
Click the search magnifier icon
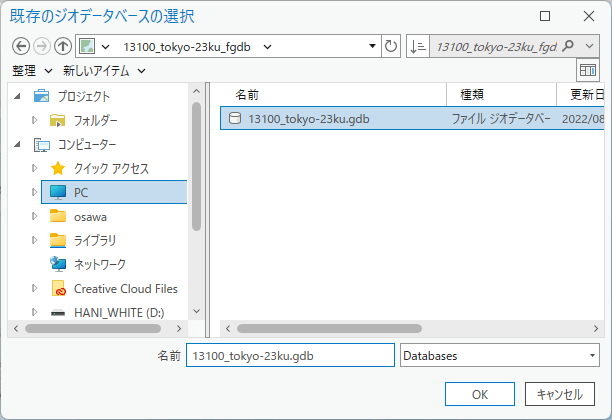click(x=568, y=46)
